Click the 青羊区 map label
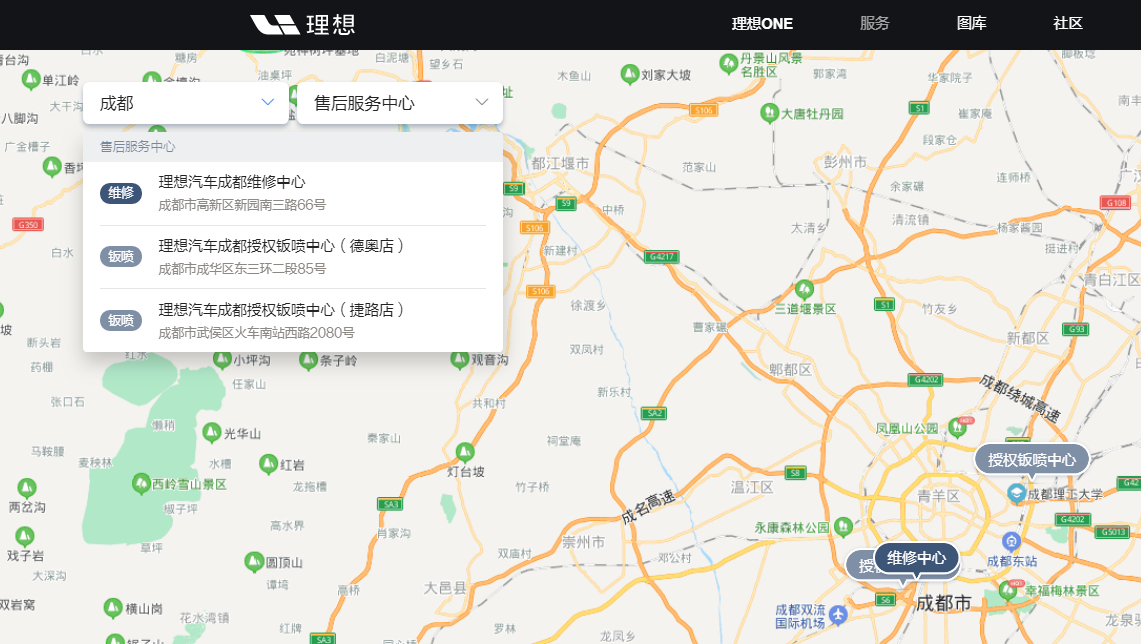 938,496
